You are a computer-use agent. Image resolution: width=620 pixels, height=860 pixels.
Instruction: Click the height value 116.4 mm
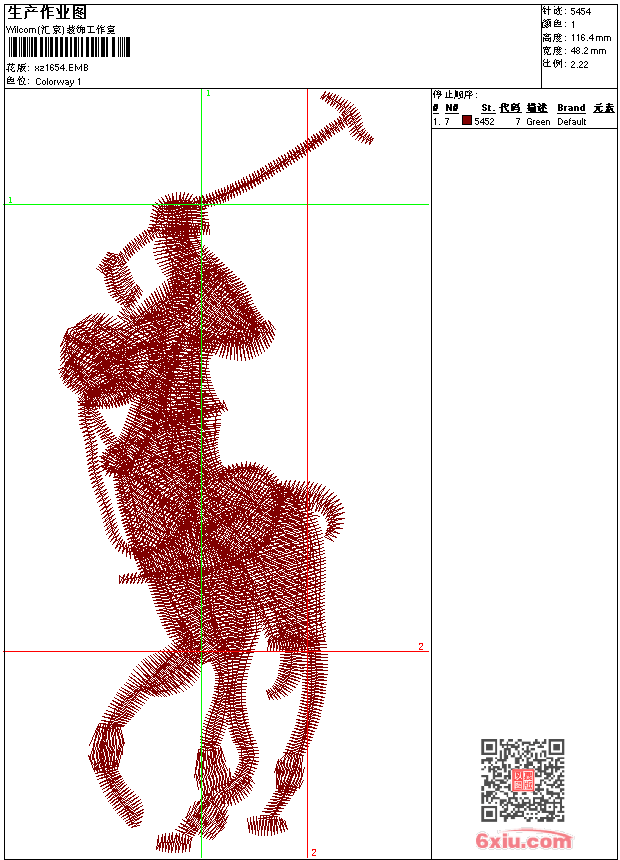tap(590, 38)
